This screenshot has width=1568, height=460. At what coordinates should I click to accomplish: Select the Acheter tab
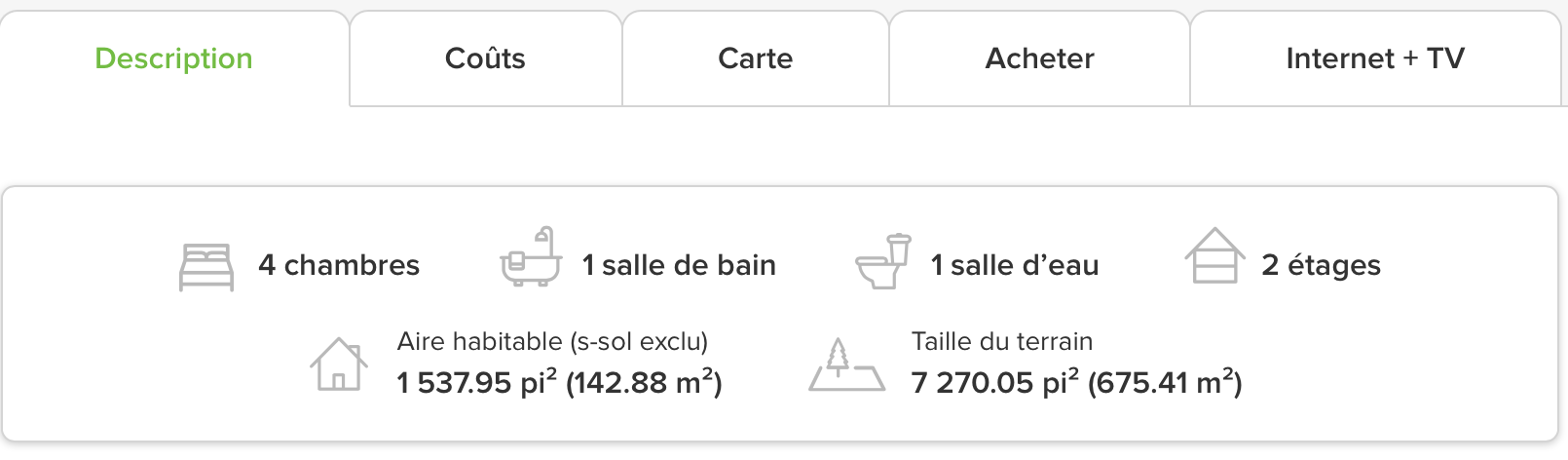click(x=1040, y=58)
